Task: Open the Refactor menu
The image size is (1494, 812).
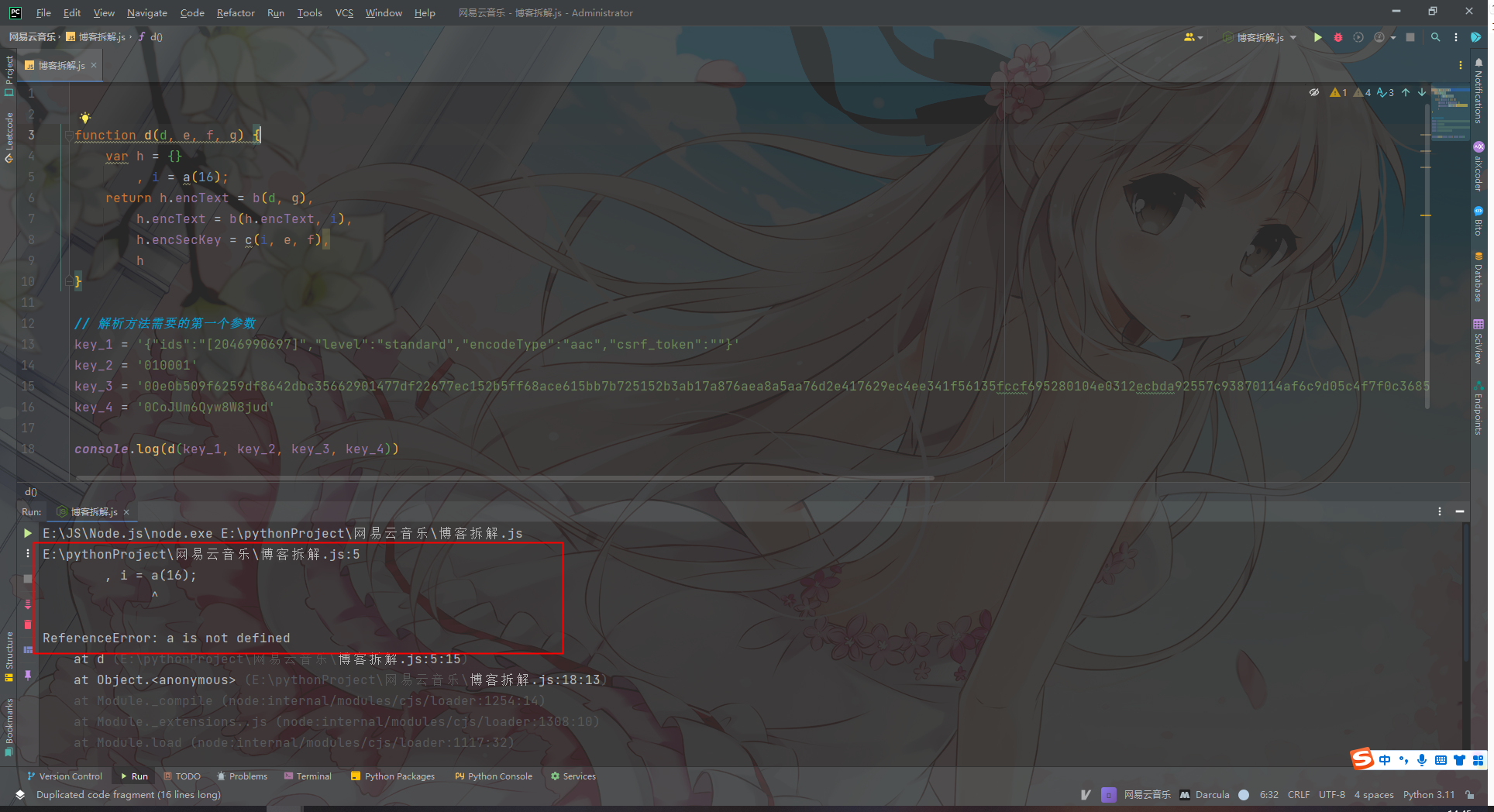Action: [x=236, y=12]
